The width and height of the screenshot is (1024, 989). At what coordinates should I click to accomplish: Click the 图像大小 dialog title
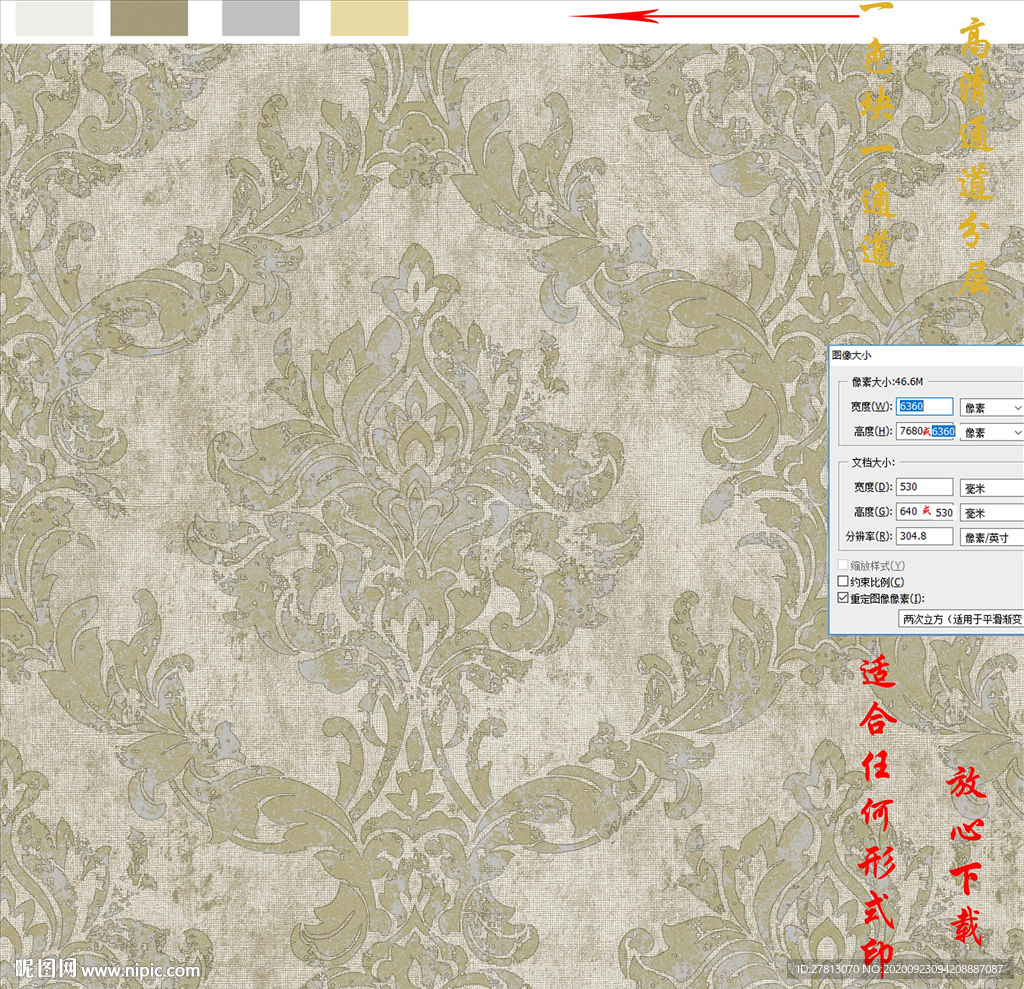pos(852,355)
